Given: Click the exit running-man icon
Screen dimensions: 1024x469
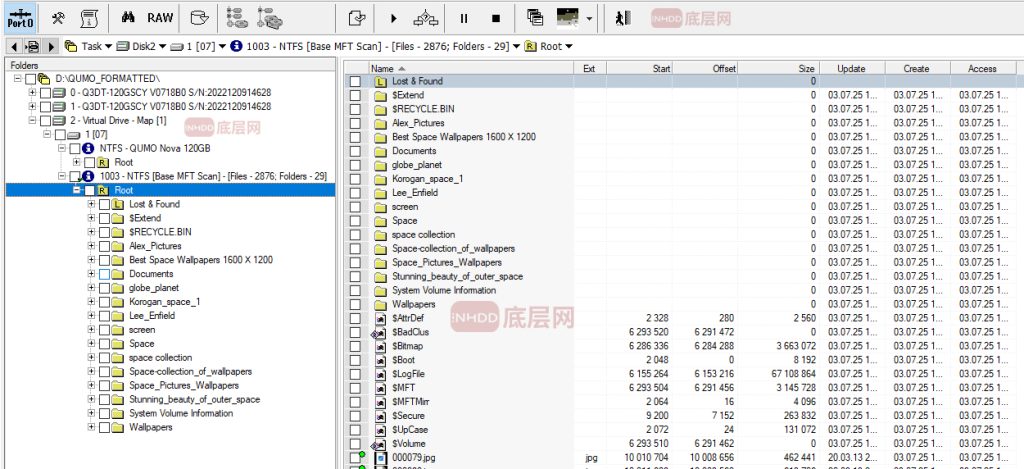Looking at the screenshot, I should point(623,17).
